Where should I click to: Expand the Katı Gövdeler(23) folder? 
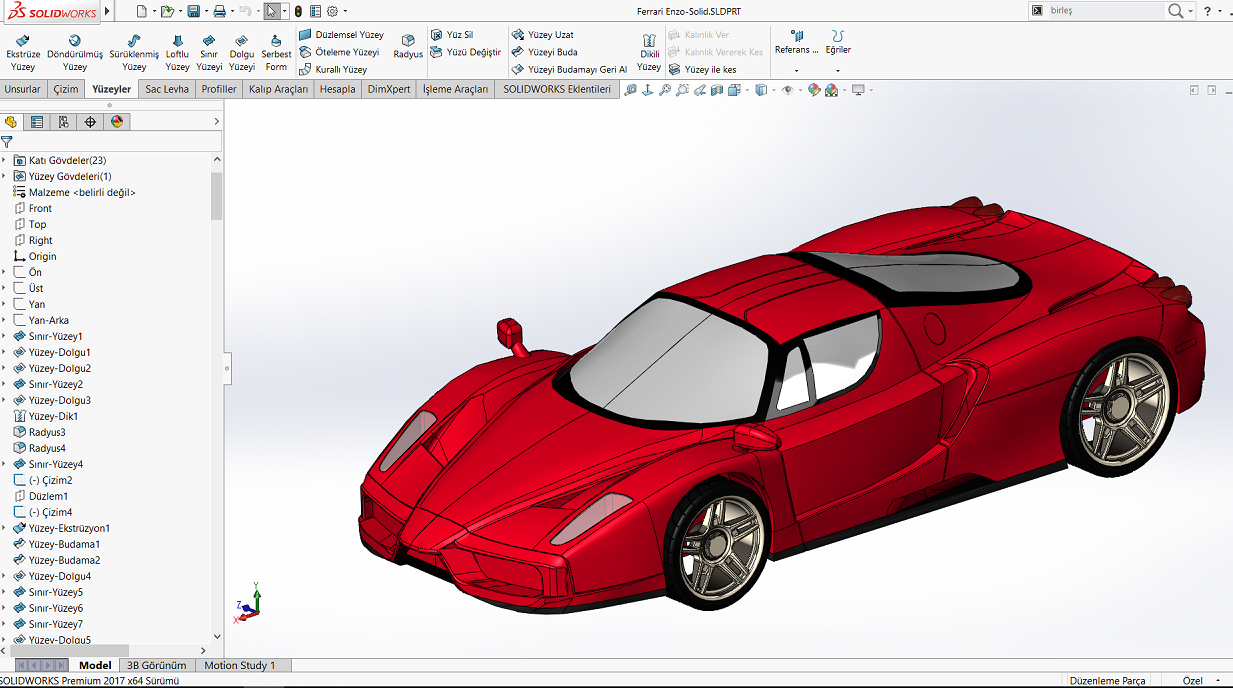[x=4, y=160]
